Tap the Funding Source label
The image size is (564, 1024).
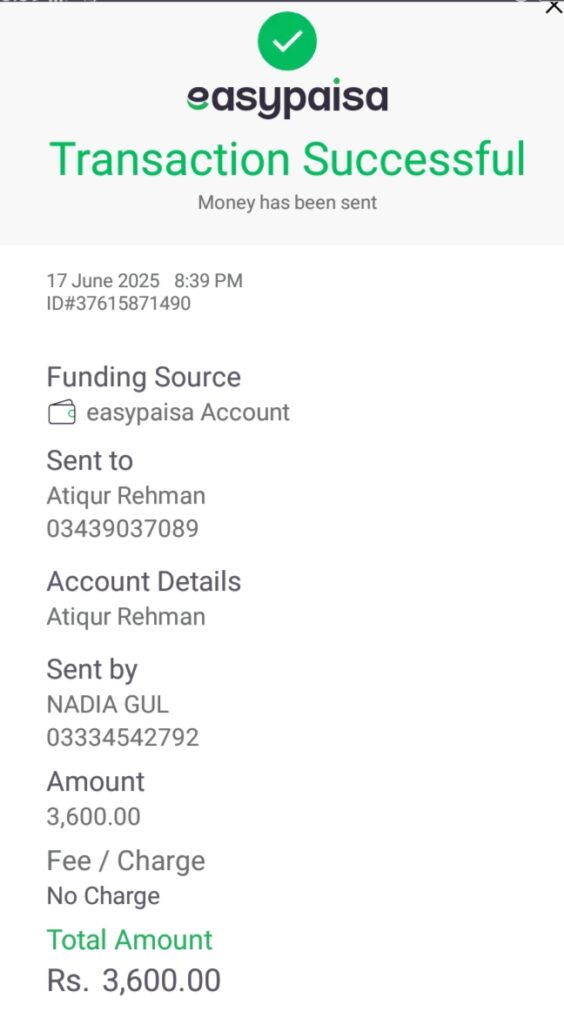click(144, 377)
